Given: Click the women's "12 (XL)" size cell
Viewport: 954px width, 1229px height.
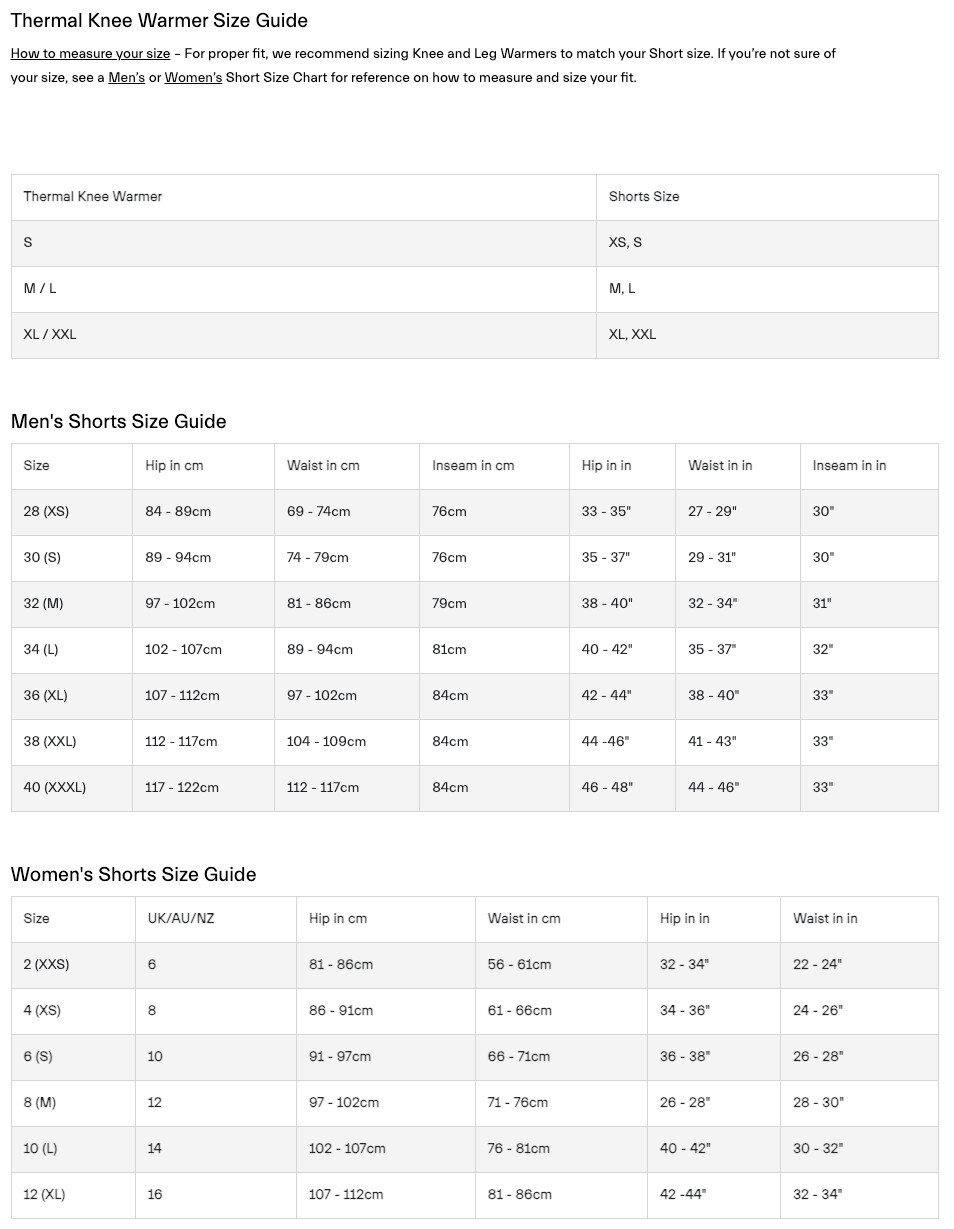Looking at the screenshot, I should coord(44,1195).
